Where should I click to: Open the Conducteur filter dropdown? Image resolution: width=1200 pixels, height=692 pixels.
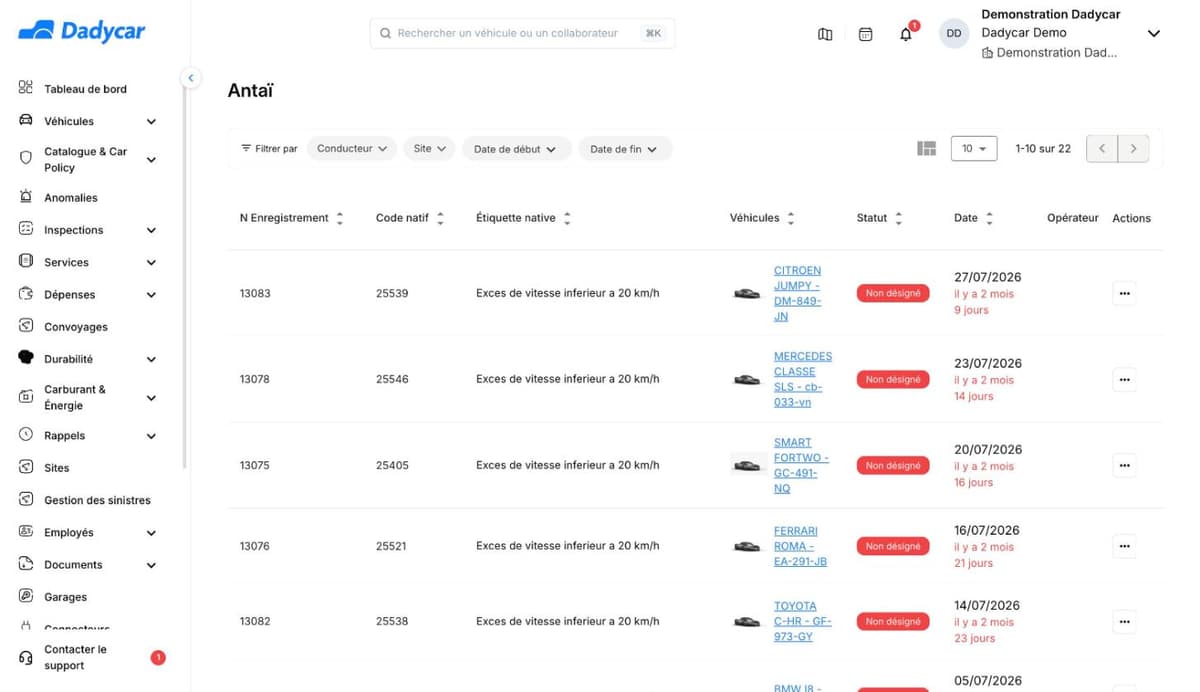[x=352, y=148]
